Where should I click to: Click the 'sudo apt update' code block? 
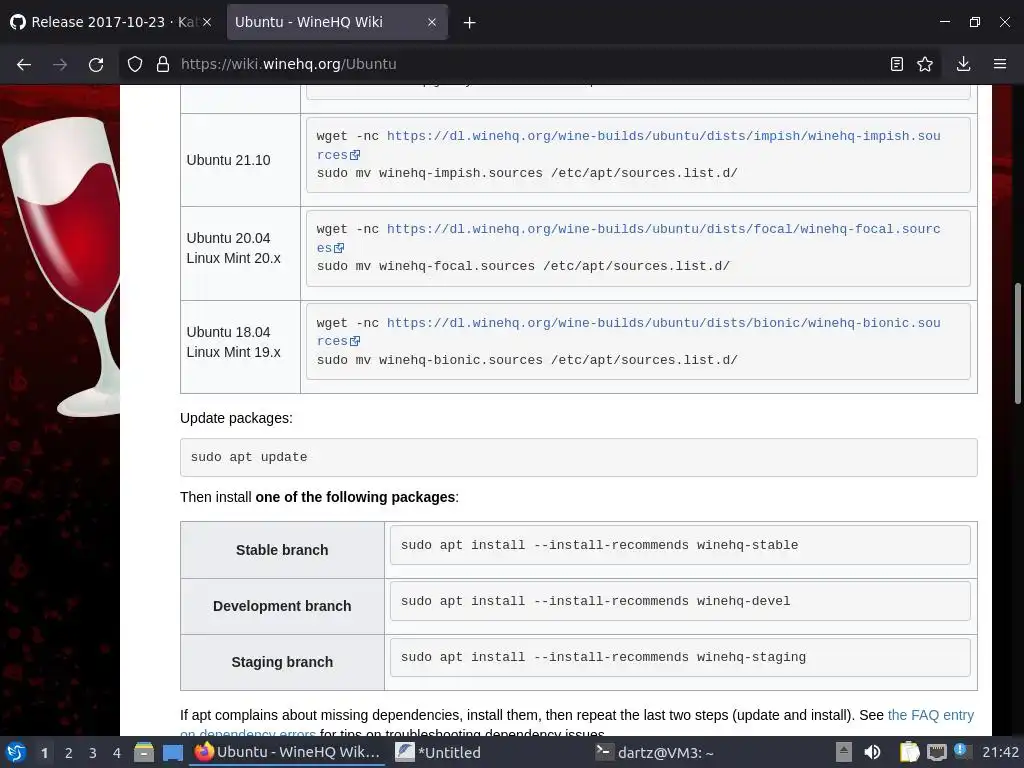click(x=579, y=457)
